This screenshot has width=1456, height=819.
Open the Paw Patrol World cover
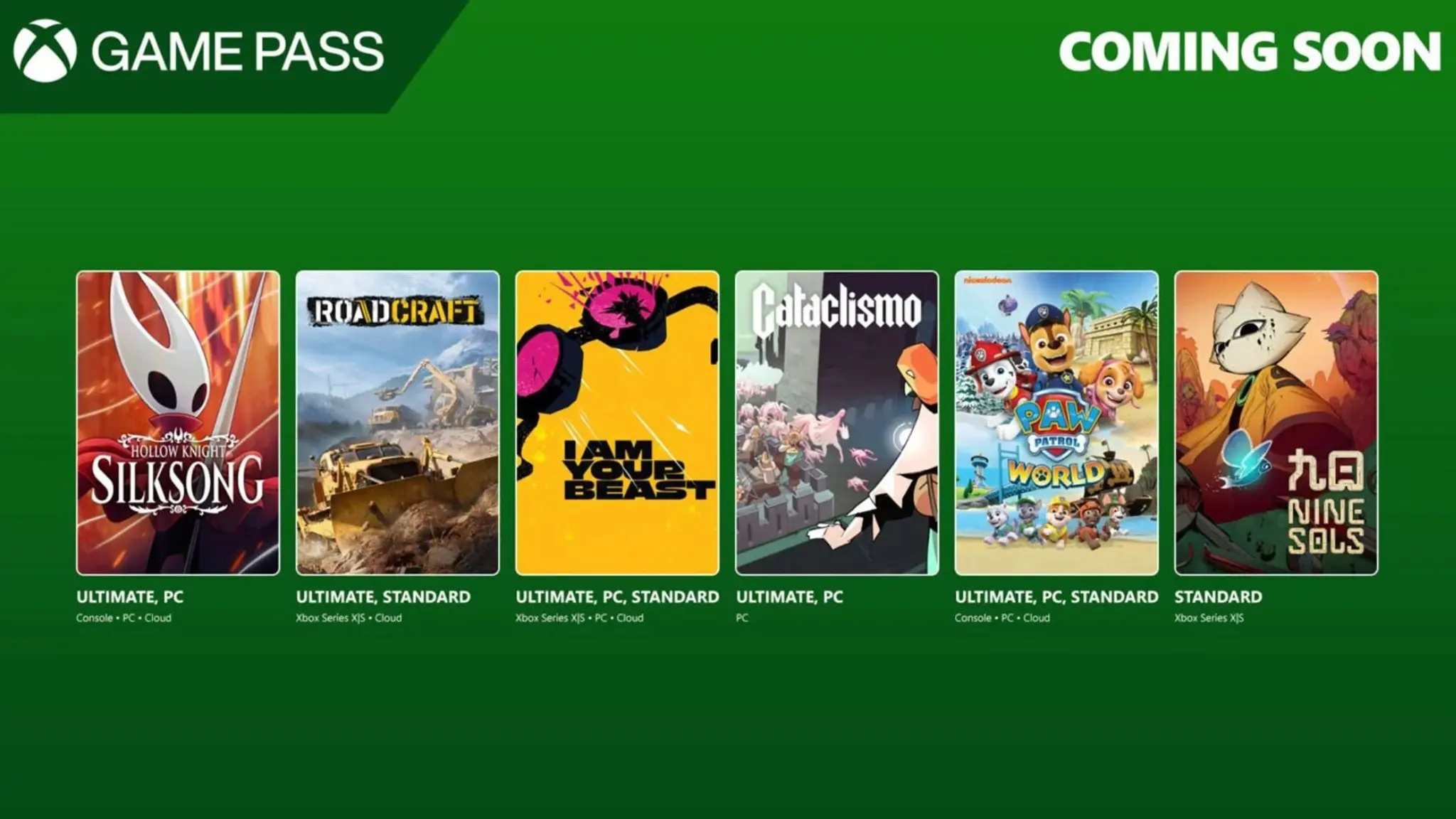click(1056, 422)
